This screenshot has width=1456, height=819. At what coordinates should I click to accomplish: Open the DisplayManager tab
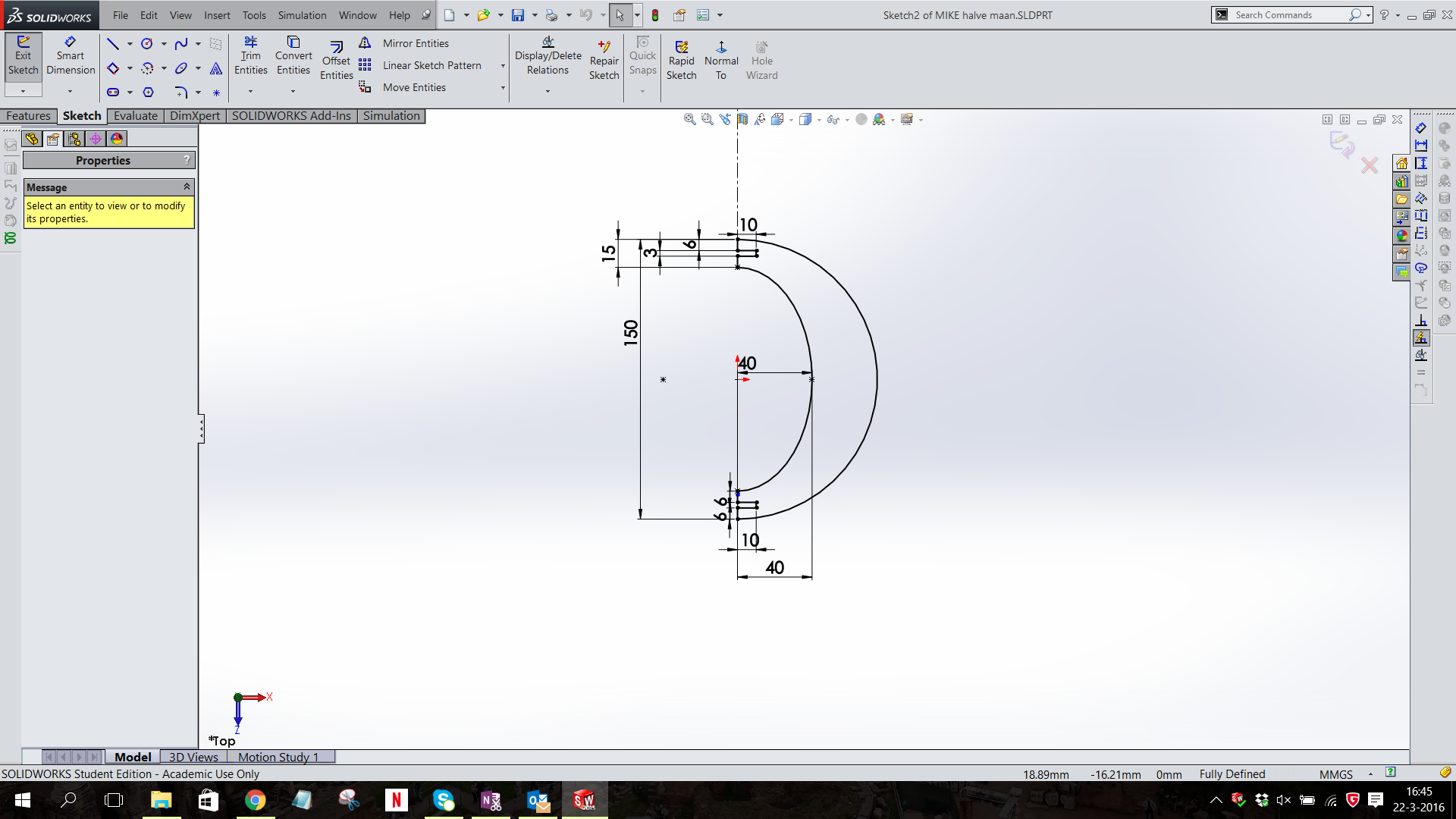117,139
